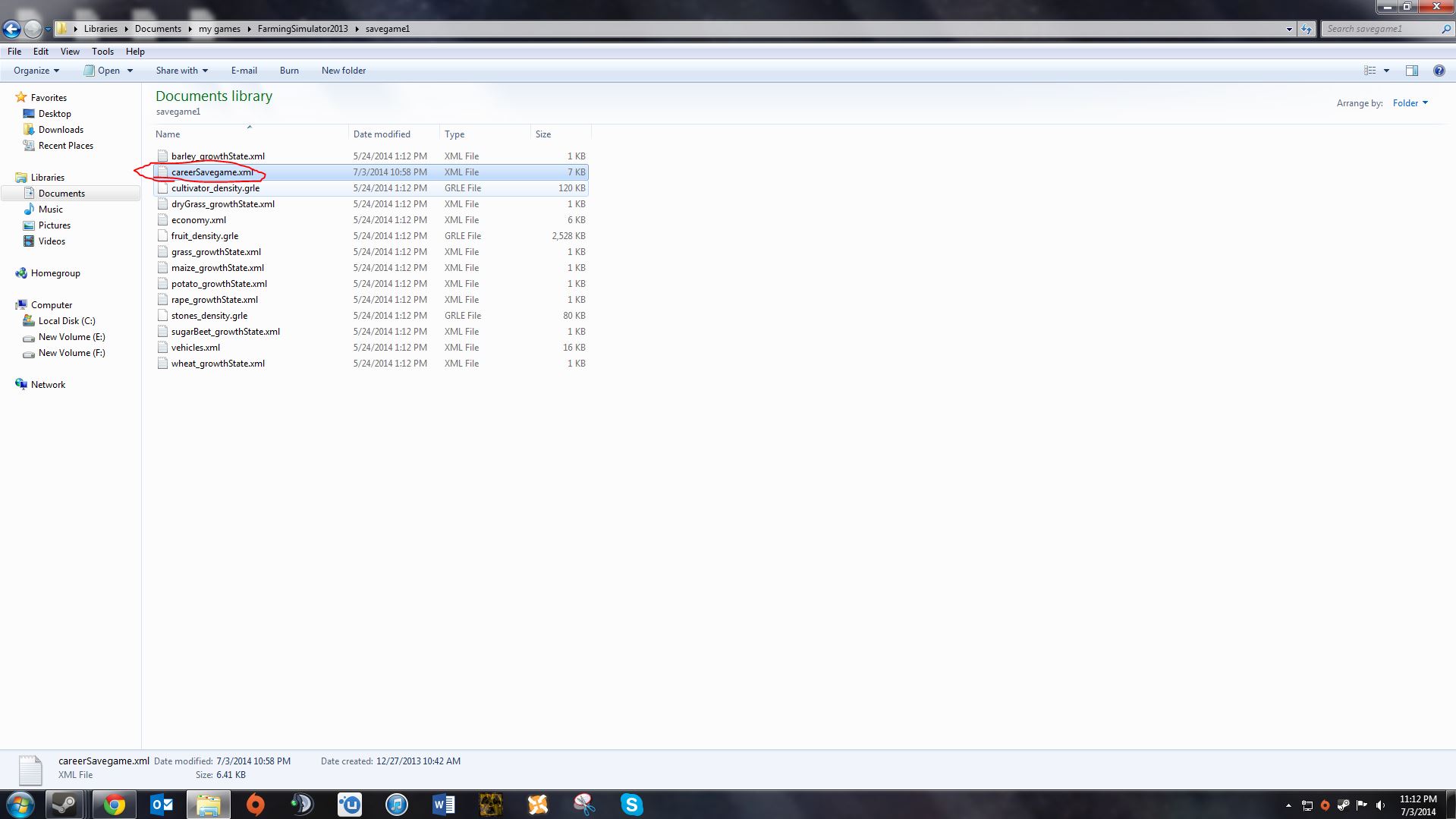Image resolution: width=1456 pixels, height=819 pixels.
Task: Open Origin from the taskbar
Action: pos(256,804)
